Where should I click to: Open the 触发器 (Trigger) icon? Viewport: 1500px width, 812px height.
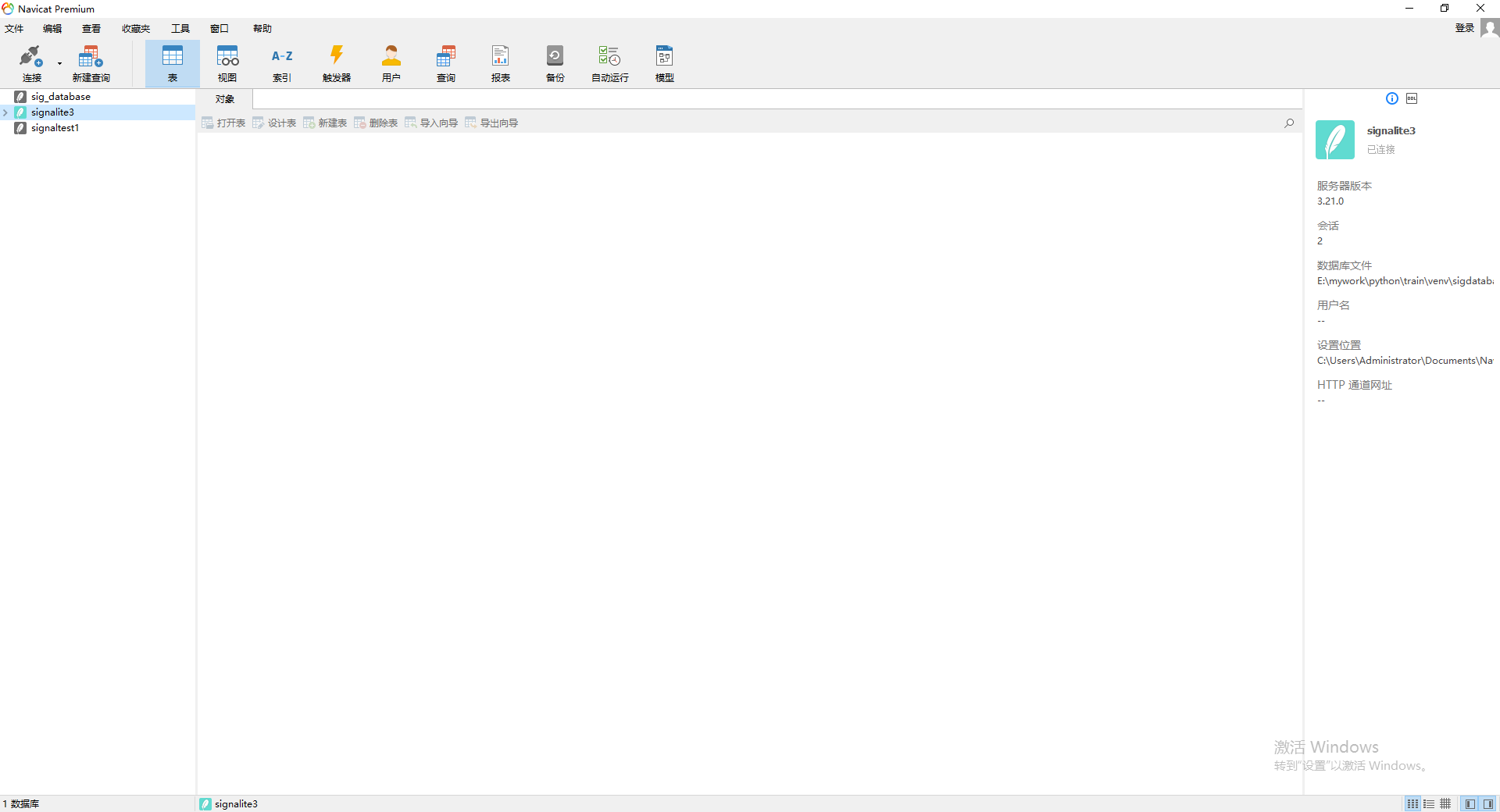pyautogui.click(x=337, y=63)
